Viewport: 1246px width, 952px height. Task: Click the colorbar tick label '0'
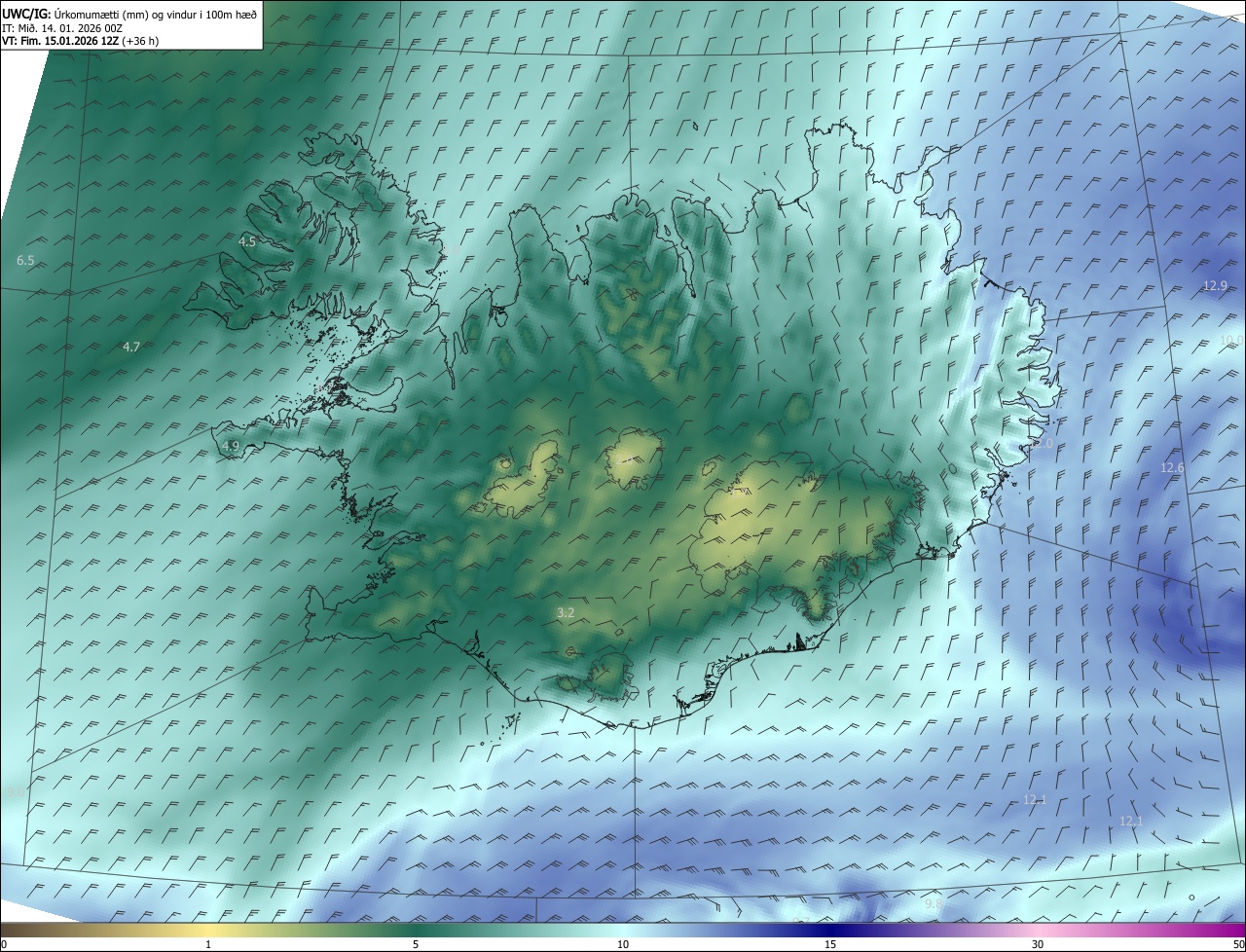[4, 944]
